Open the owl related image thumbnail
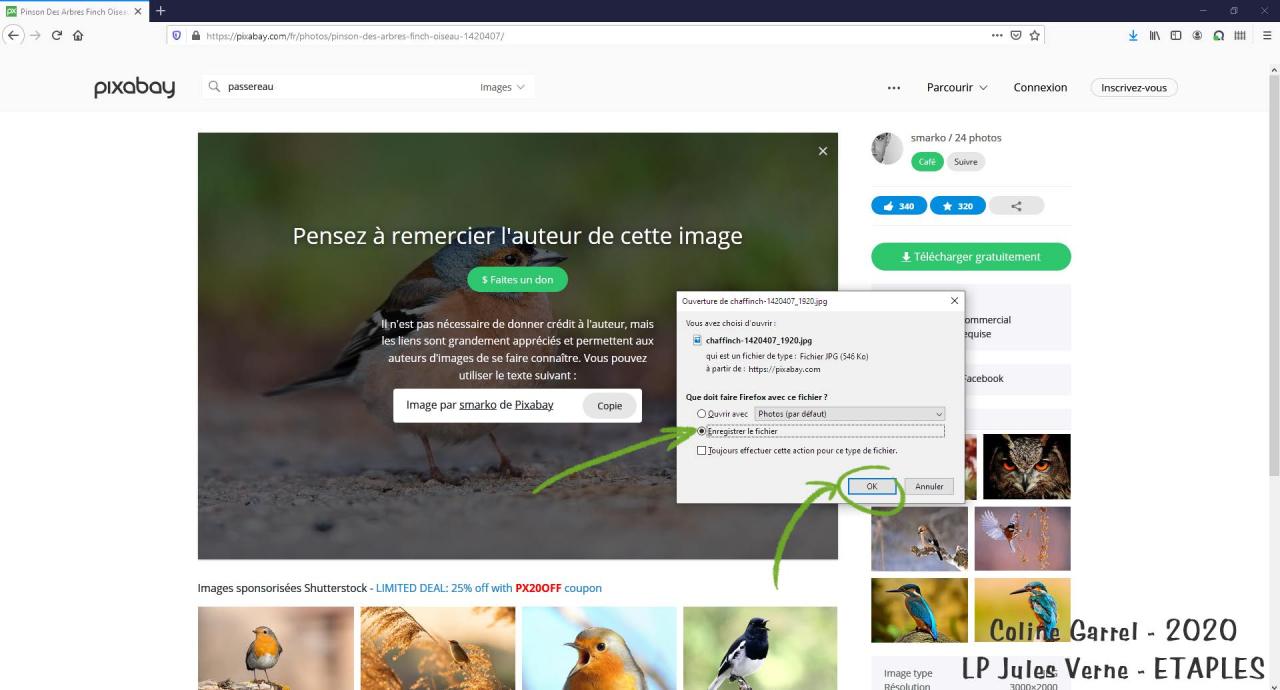The height and width of the screenshot is (690, 1280). (x=1027, y=466)
